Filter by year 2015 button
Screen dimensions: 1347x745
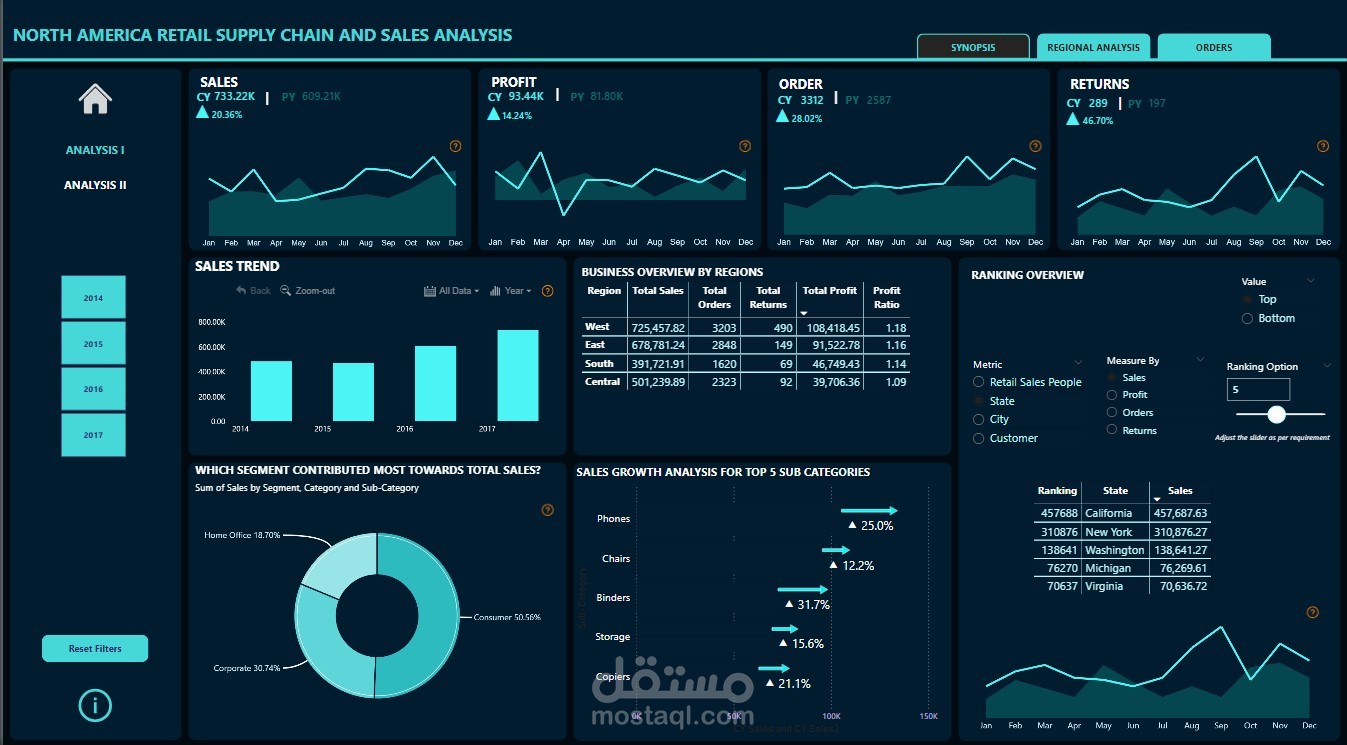93,344
